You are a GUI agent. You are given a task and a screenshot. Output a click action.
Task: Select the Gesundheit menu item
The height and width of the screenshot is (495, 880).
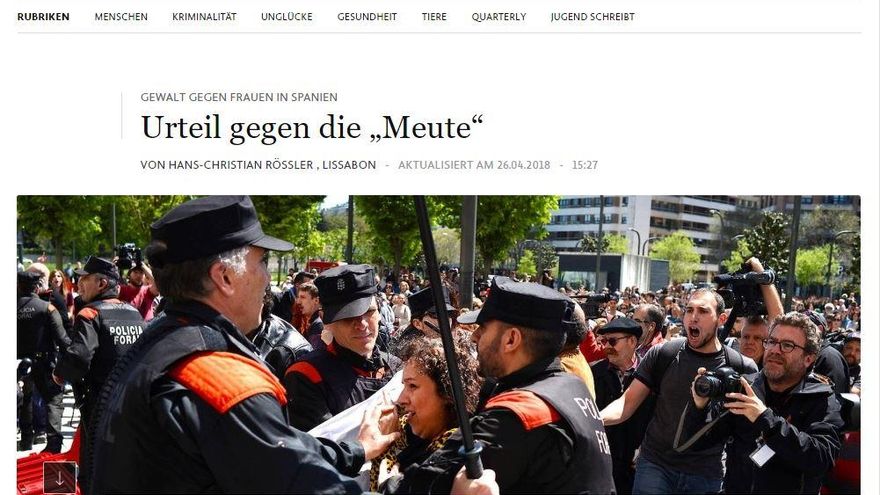pyautogui.click(x=367, y=17)
